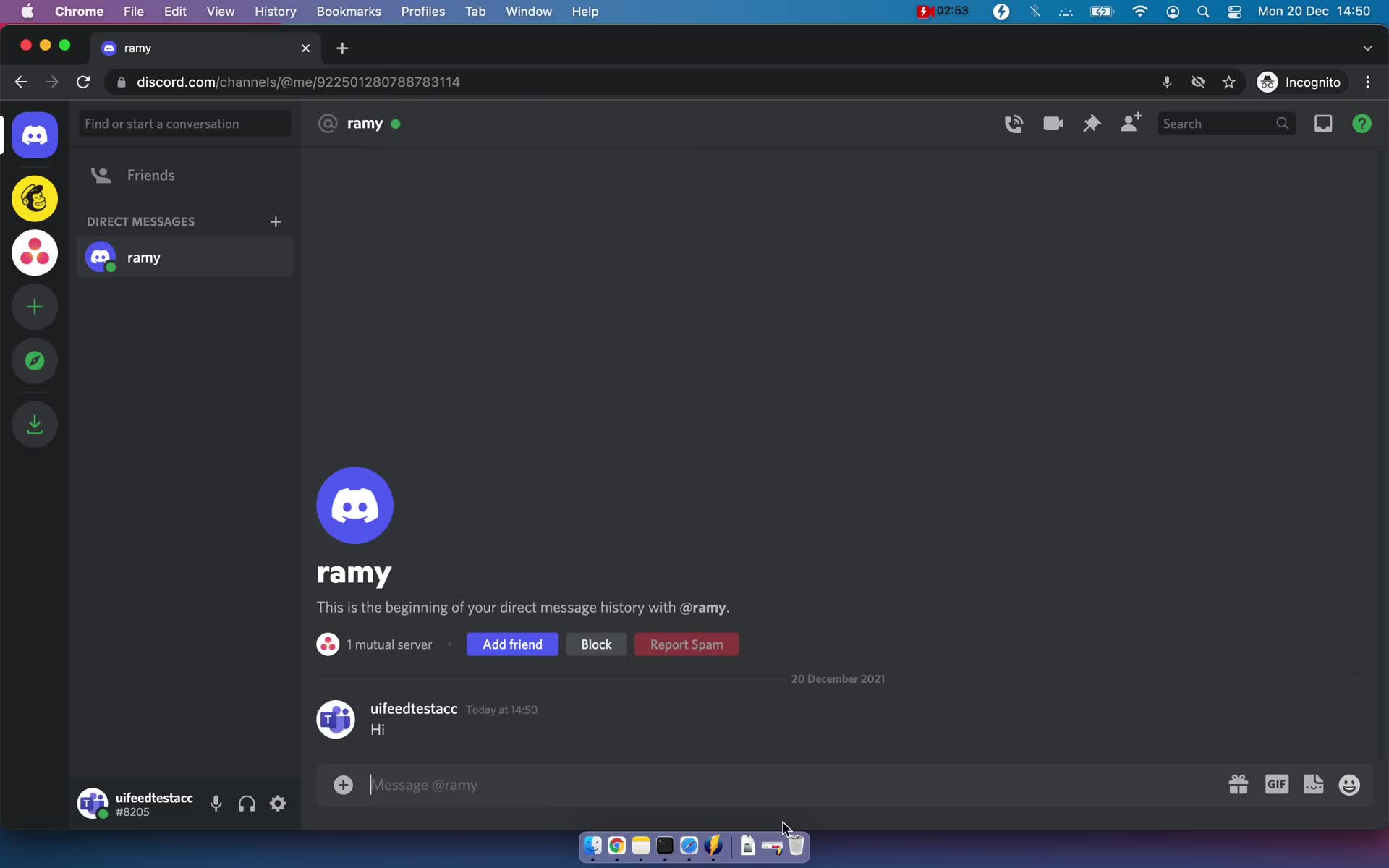Open Chrome Profiles menu
This screenshot has height=868, width=1389.
pos(423,12)
